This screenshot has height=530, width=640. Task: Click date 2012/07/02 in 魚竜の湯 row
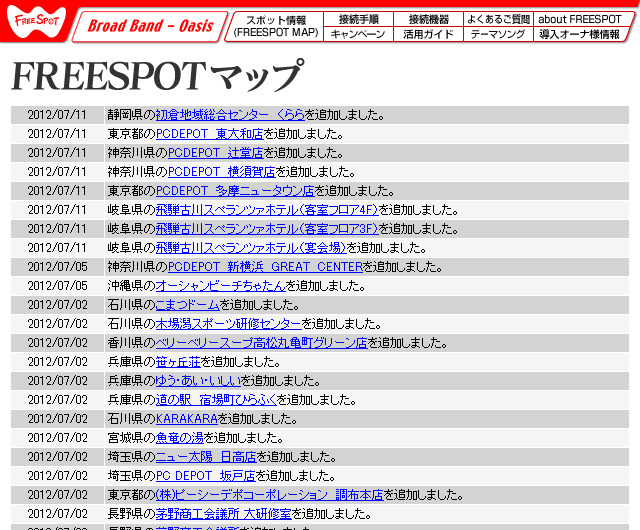coord(57,438)
